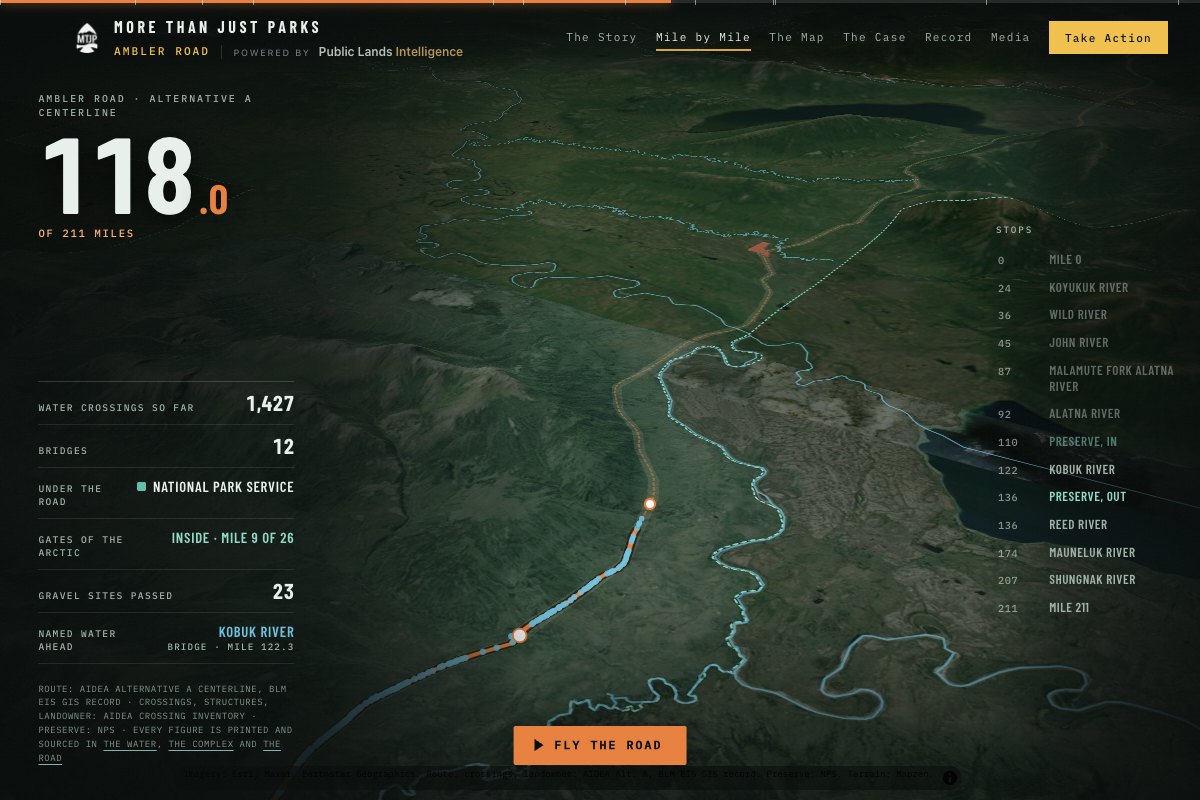Click the Bridges count of 12
The width and height of the screenshot is (1200, 800).
click(x=284, y=447)
